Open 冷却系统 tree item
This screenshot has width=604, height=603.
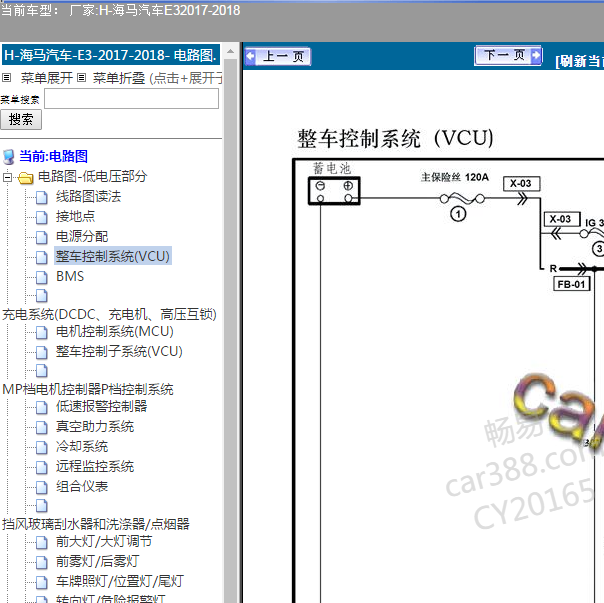tap(82, 447)
